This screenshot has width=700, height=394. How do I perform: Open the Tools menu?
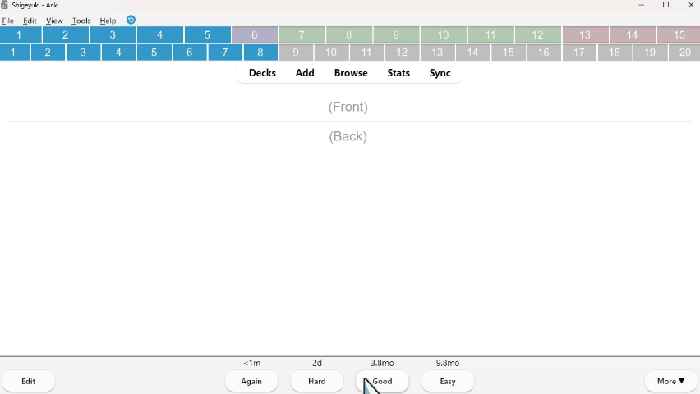[81, 21]
